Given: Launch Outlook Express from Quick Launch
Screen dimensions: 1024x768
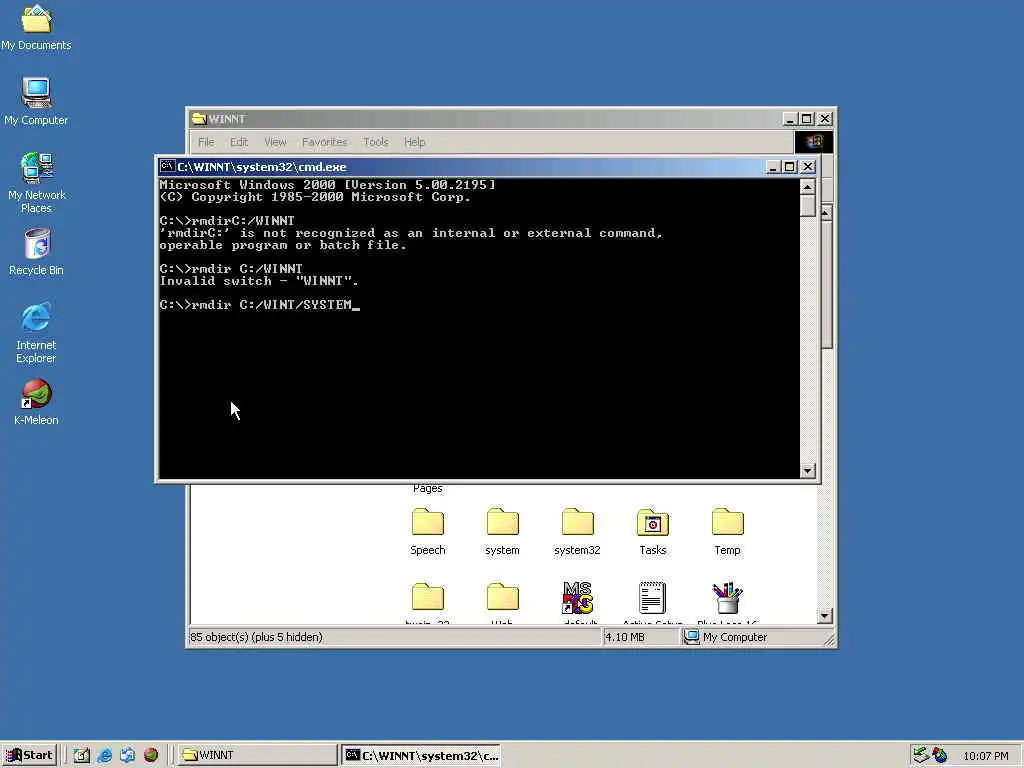Looking at the screenshot, I should [x=127, y=755].
